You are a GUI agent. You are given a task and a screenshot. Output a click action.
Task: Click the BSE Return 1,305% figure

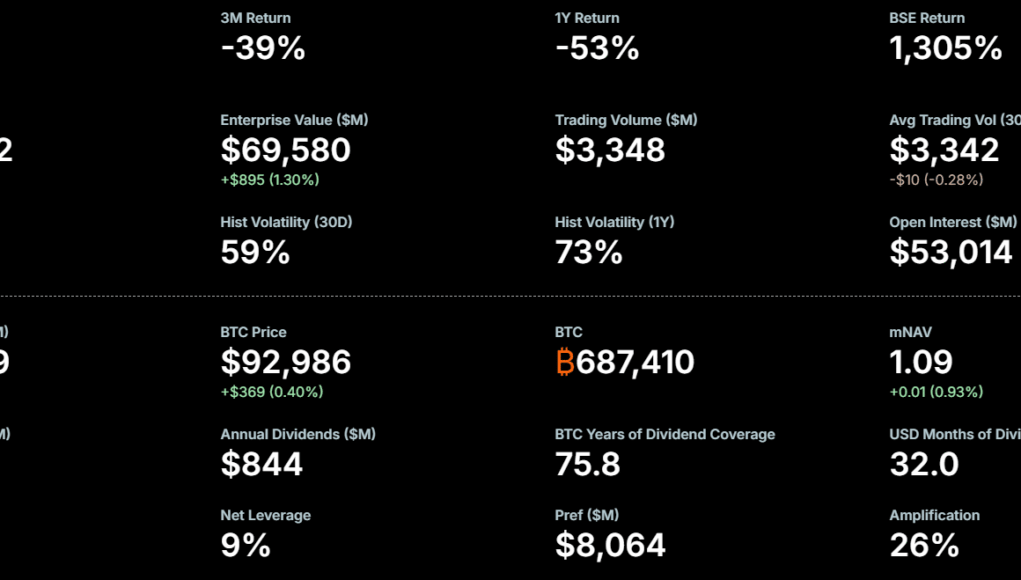point(946,48)
